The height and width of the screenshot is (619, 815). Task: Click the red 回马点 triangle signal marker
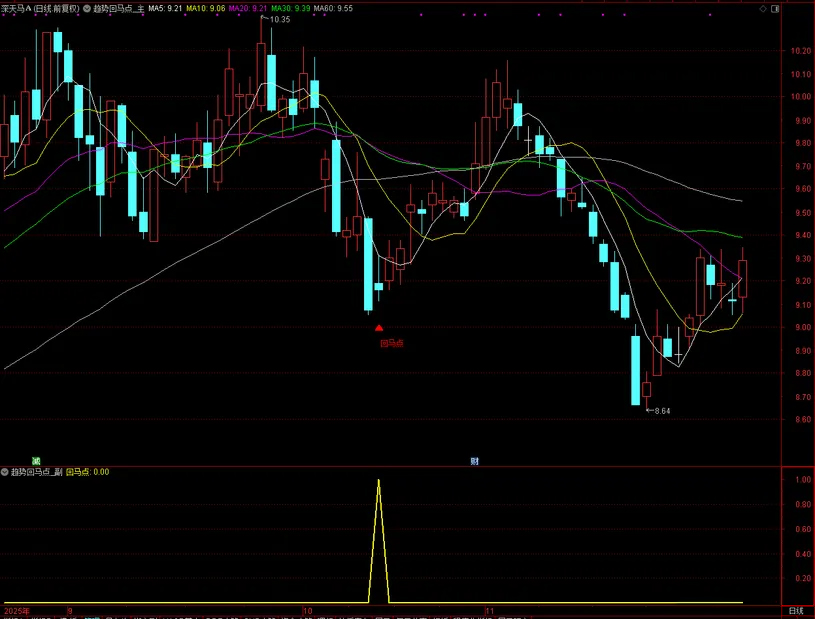[x=379, y=327]
